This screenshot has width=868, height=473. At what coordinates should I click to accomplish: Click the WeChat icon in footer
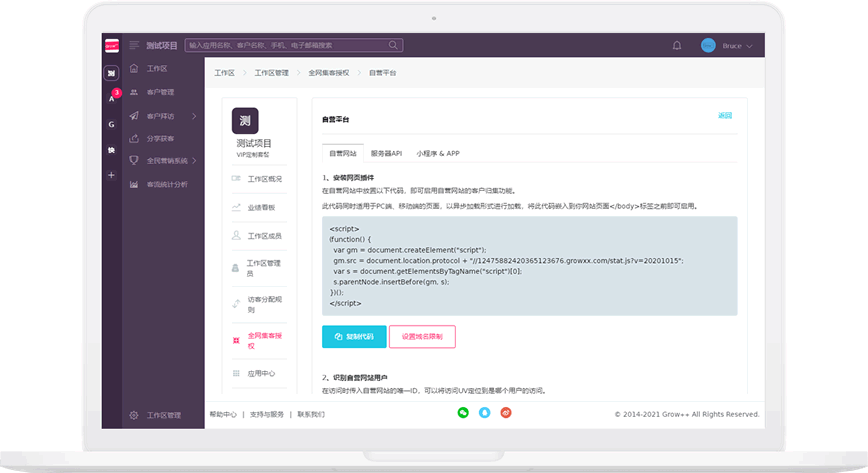(463, 412)
